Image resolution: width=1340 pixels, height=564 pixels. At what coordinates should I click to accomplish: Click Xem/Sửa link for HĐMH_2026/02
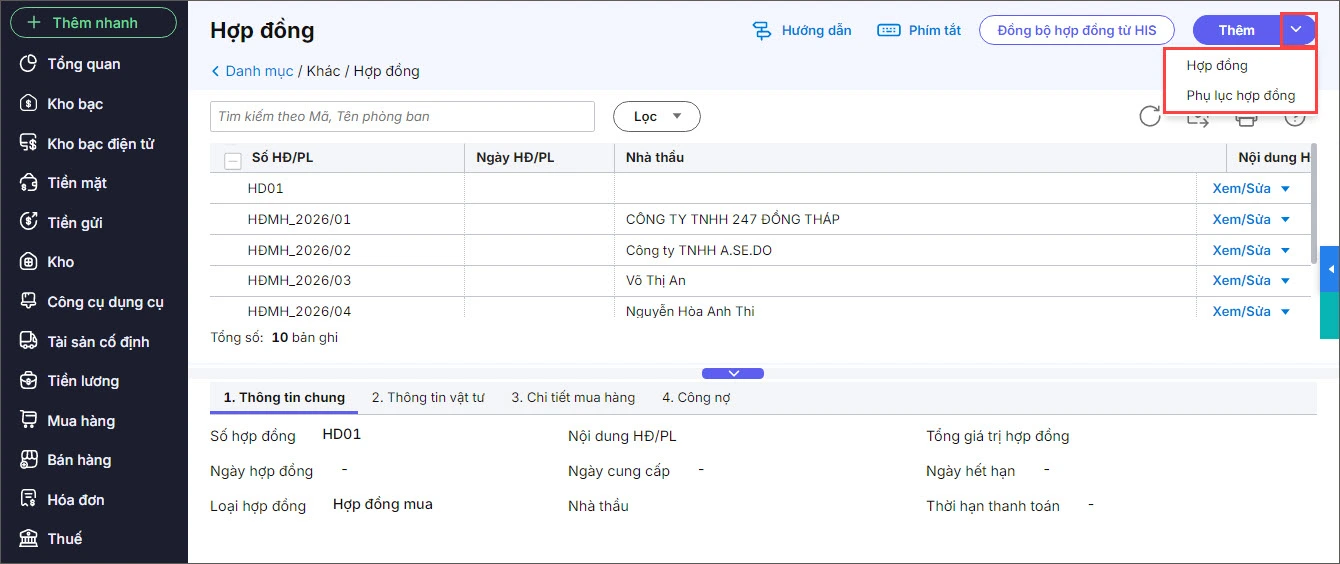click(1241, 250)
